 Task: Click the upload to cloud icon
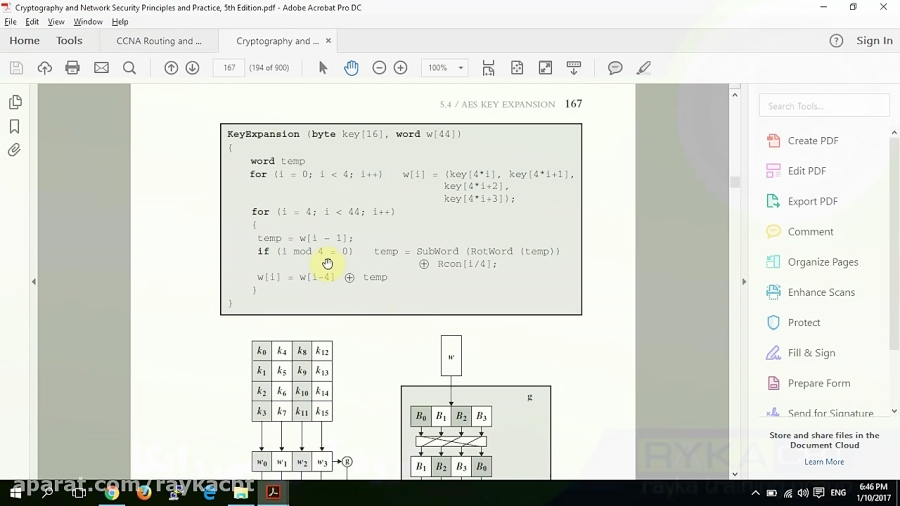(44, 68)
